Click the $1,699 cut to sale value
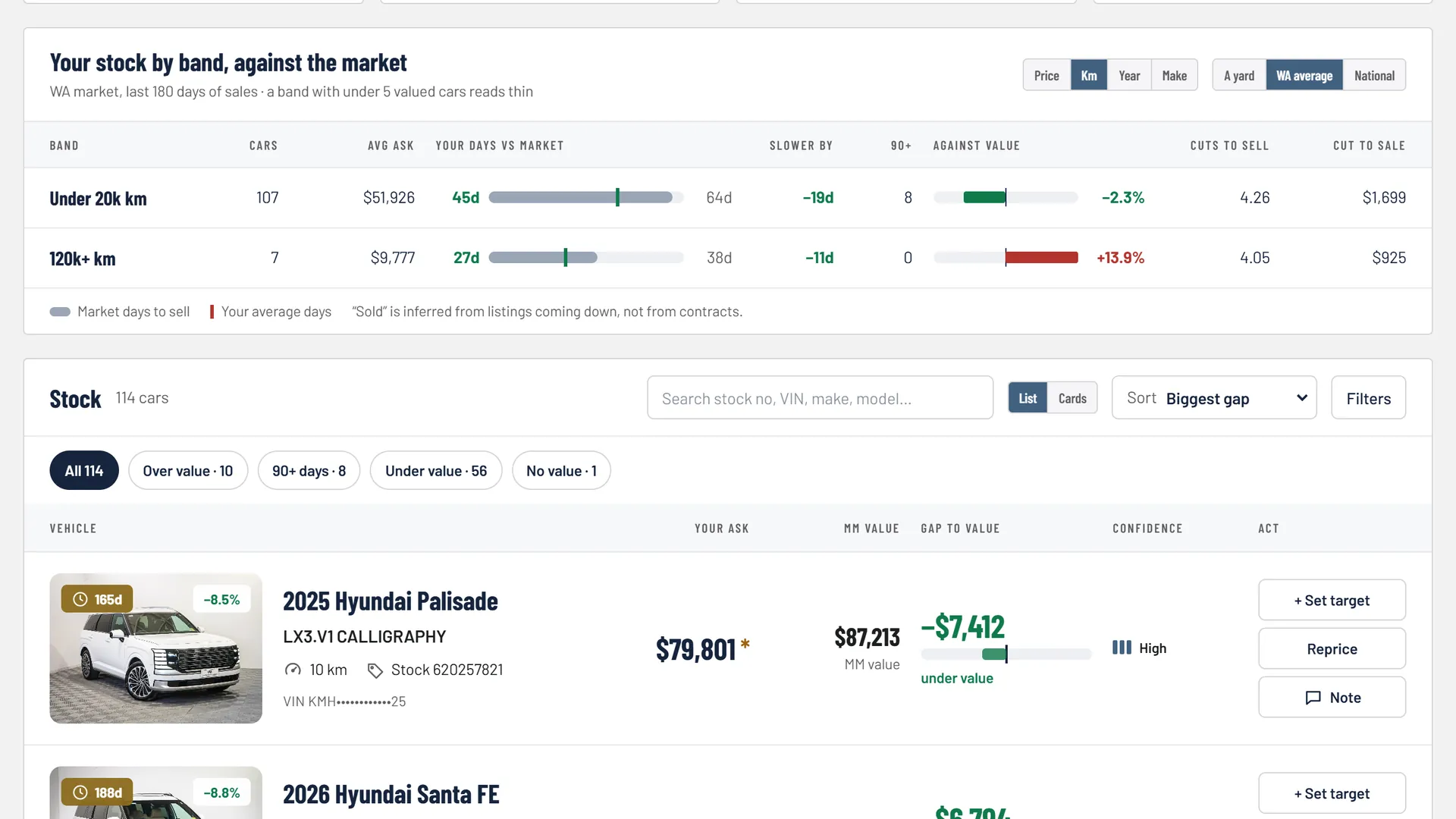The height and width of the screenshot is (819, 1456). (1384, 198)
